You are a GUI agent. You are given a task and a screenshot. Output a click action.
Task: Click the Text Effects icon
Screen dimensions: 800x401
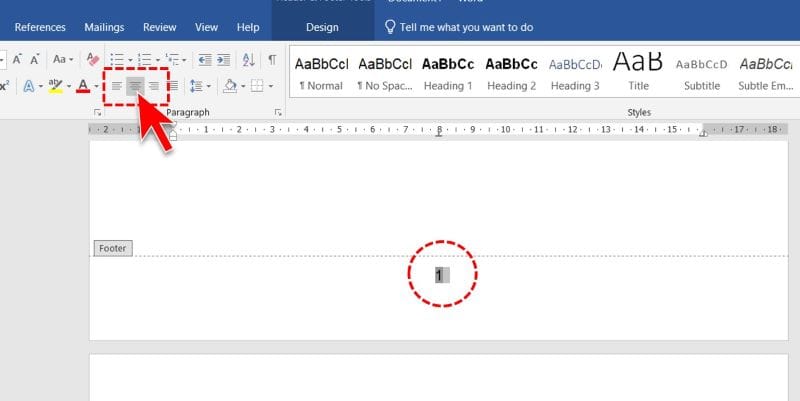pyautogui.click(x=29, y=86)
